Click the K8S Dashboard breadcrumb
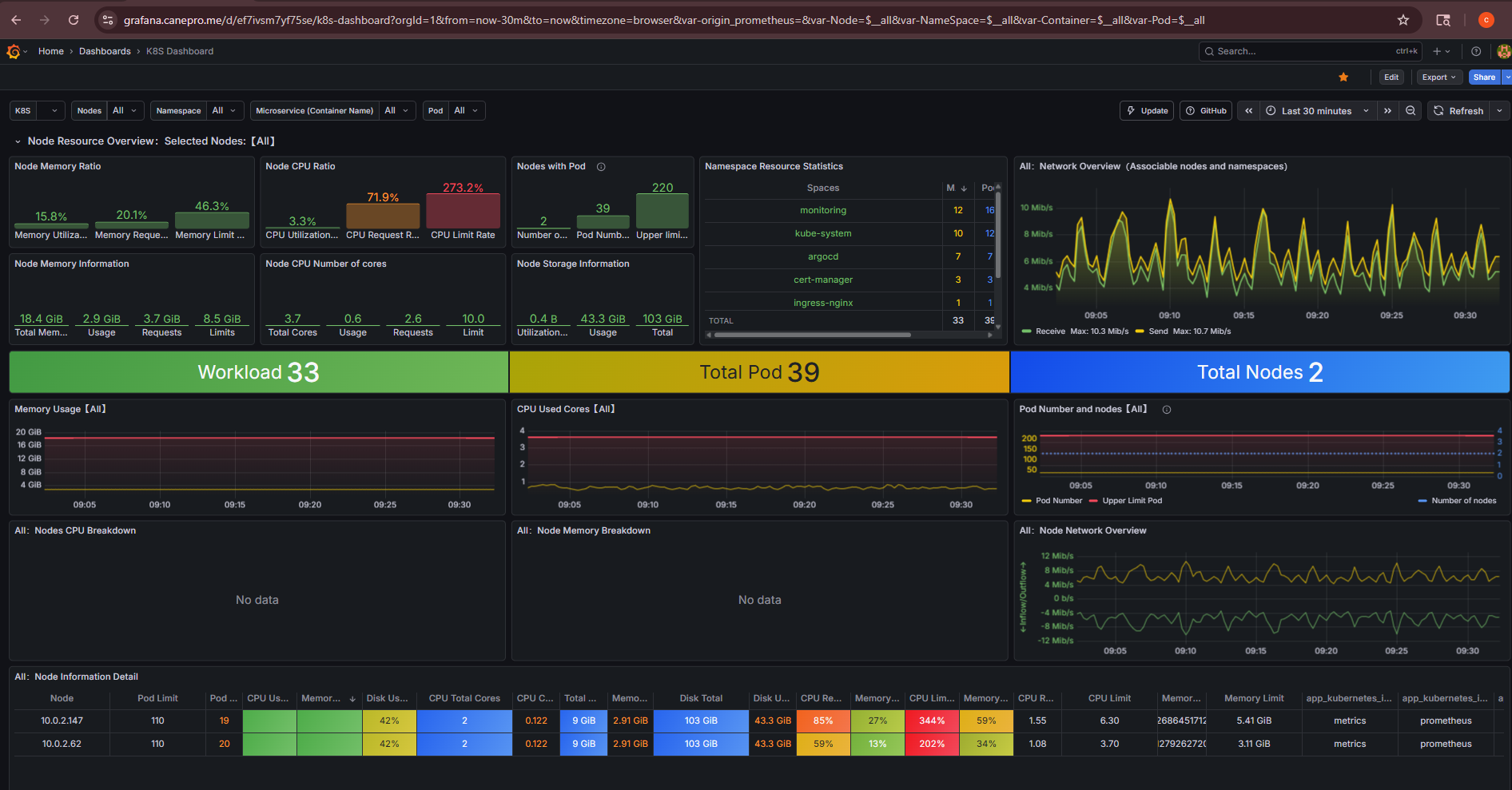The height and width of the screenshot is (790, 1512). point(180,51)
